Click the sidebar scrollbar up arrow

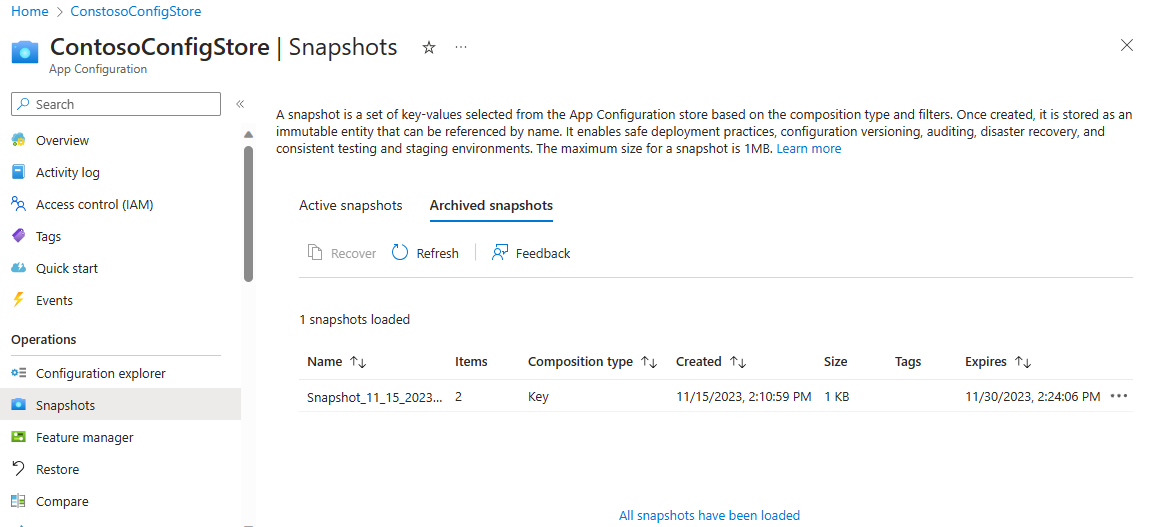249,134
